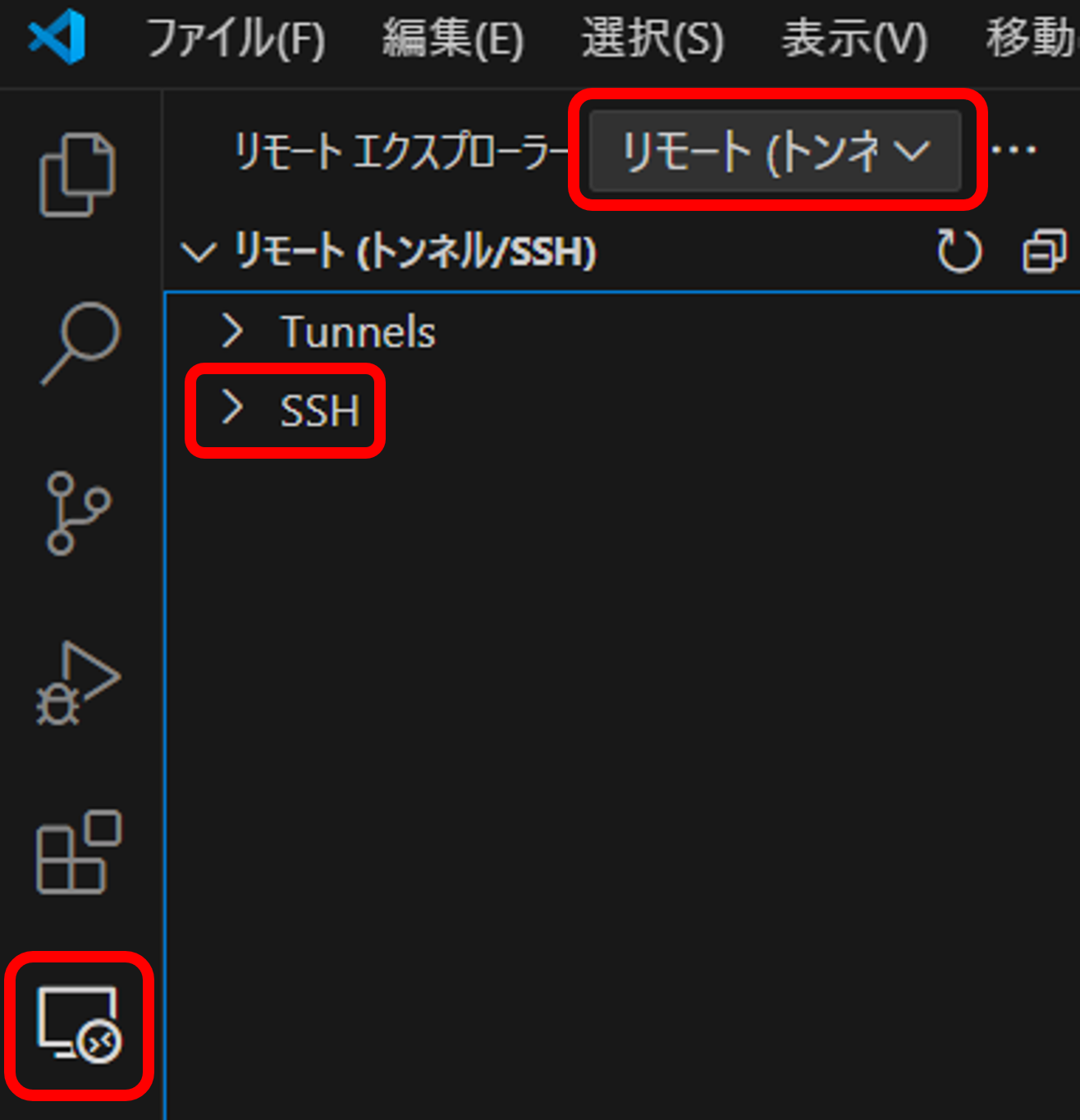Screen dimensions: 1080x1120
Task: Open the リモート (トンネ dropdown selector
Action: click(775, 151)
